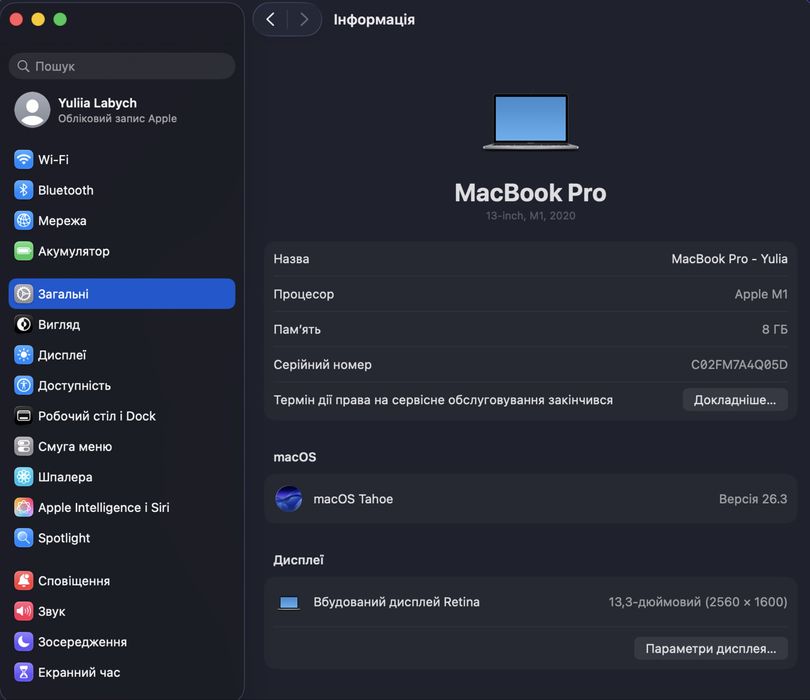Click the serial number C02FM7A4Q05D
Screen dimensions: 810x700
[739, 365]
